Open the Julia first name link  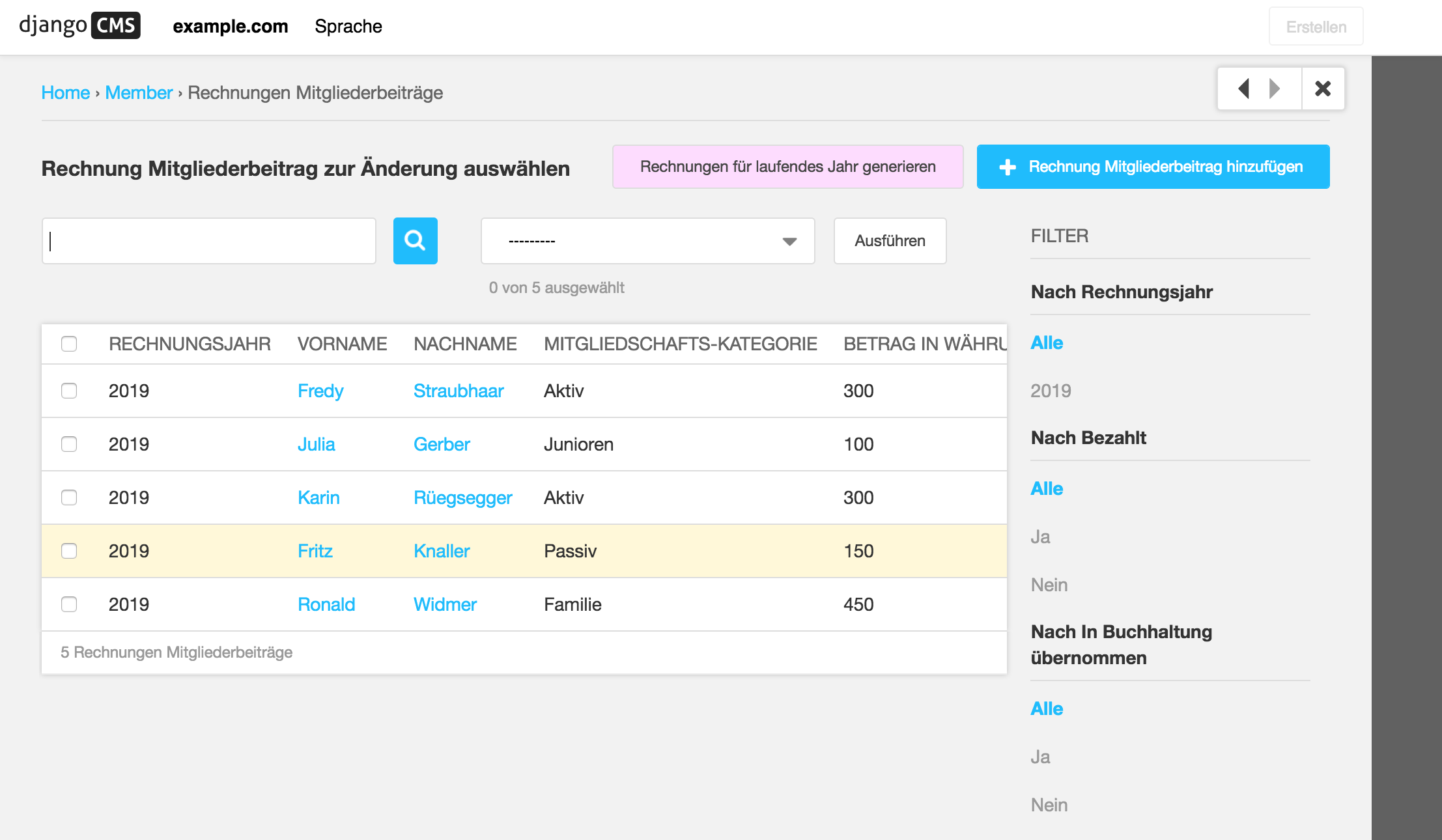(317, 444)
